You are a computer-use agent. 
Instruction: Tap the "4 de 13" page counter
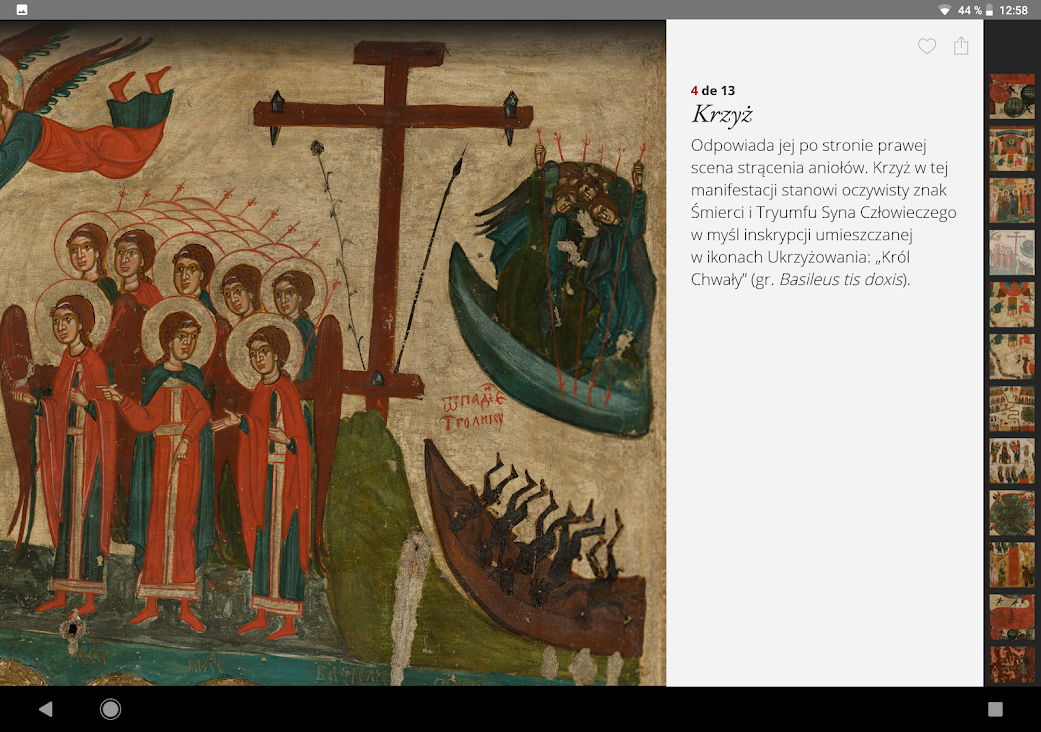[713, 91]
